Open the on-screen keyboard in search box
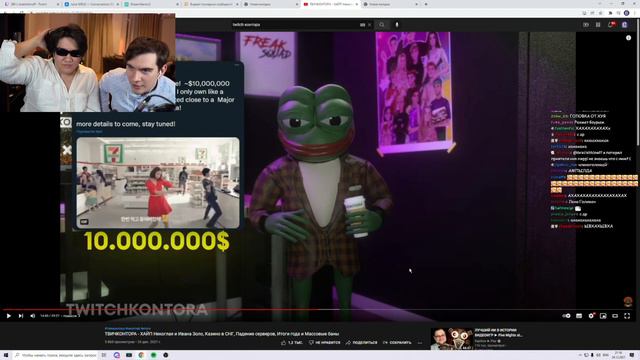Screen dimensions: 640x360 pos(362,24)
